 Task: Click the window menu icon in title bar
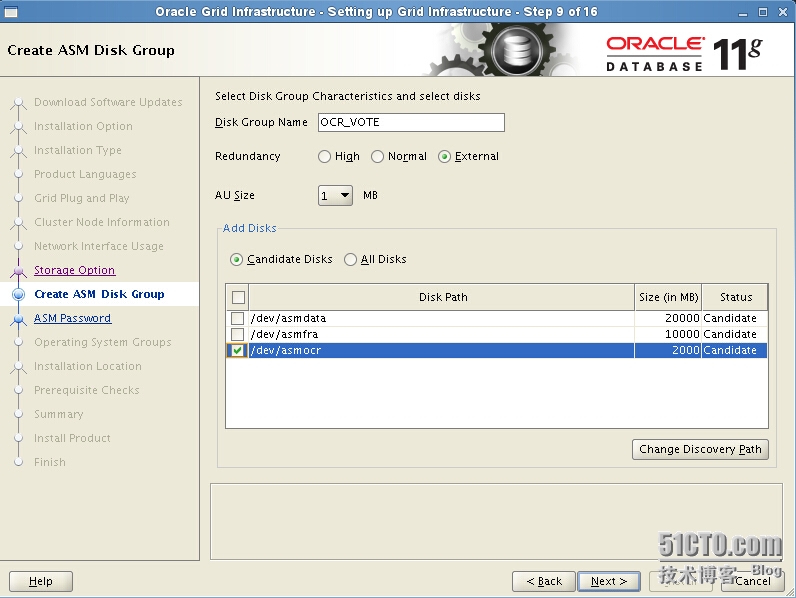(x=11, y=12)
